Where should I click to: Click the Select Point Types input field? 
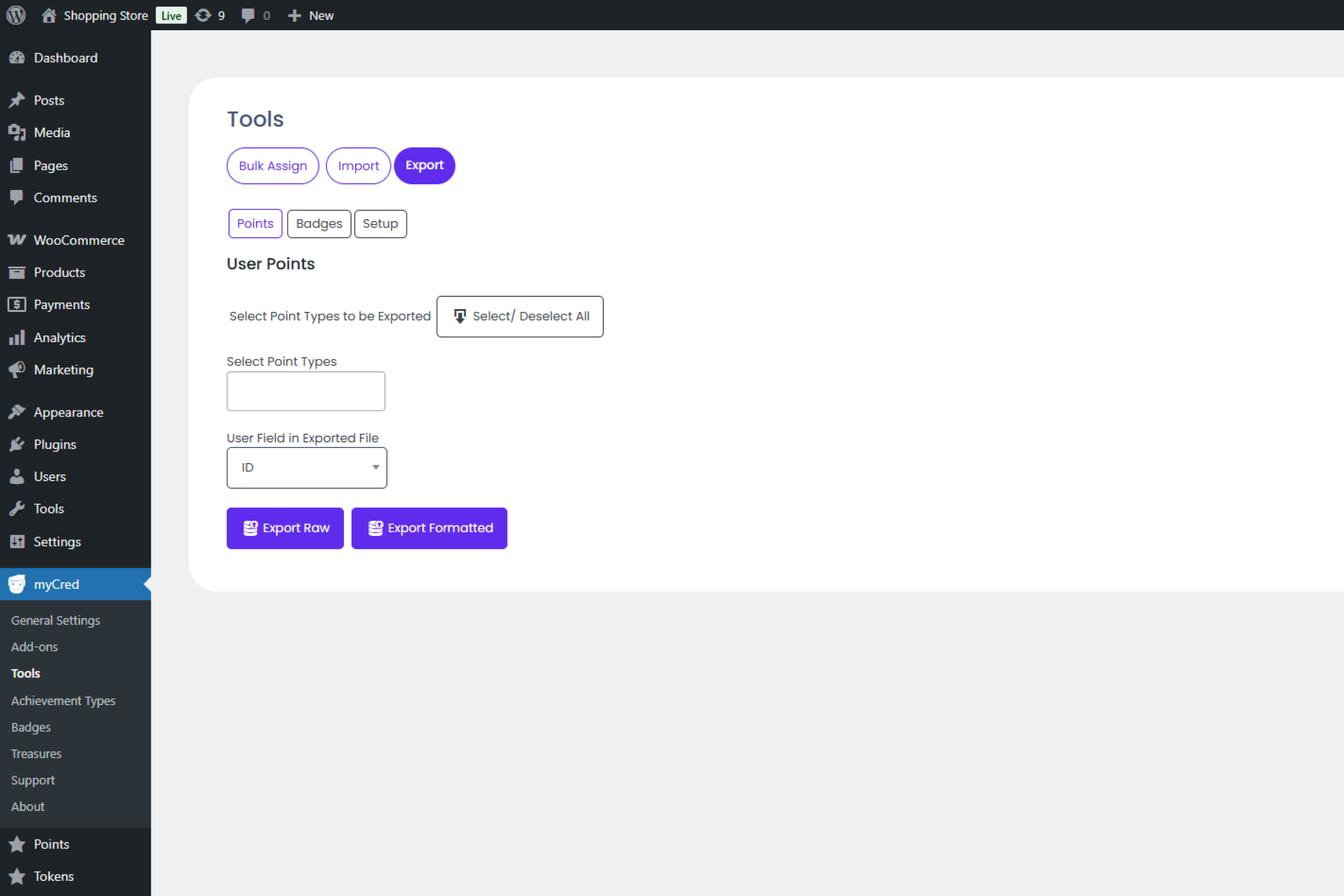(306, 391)
